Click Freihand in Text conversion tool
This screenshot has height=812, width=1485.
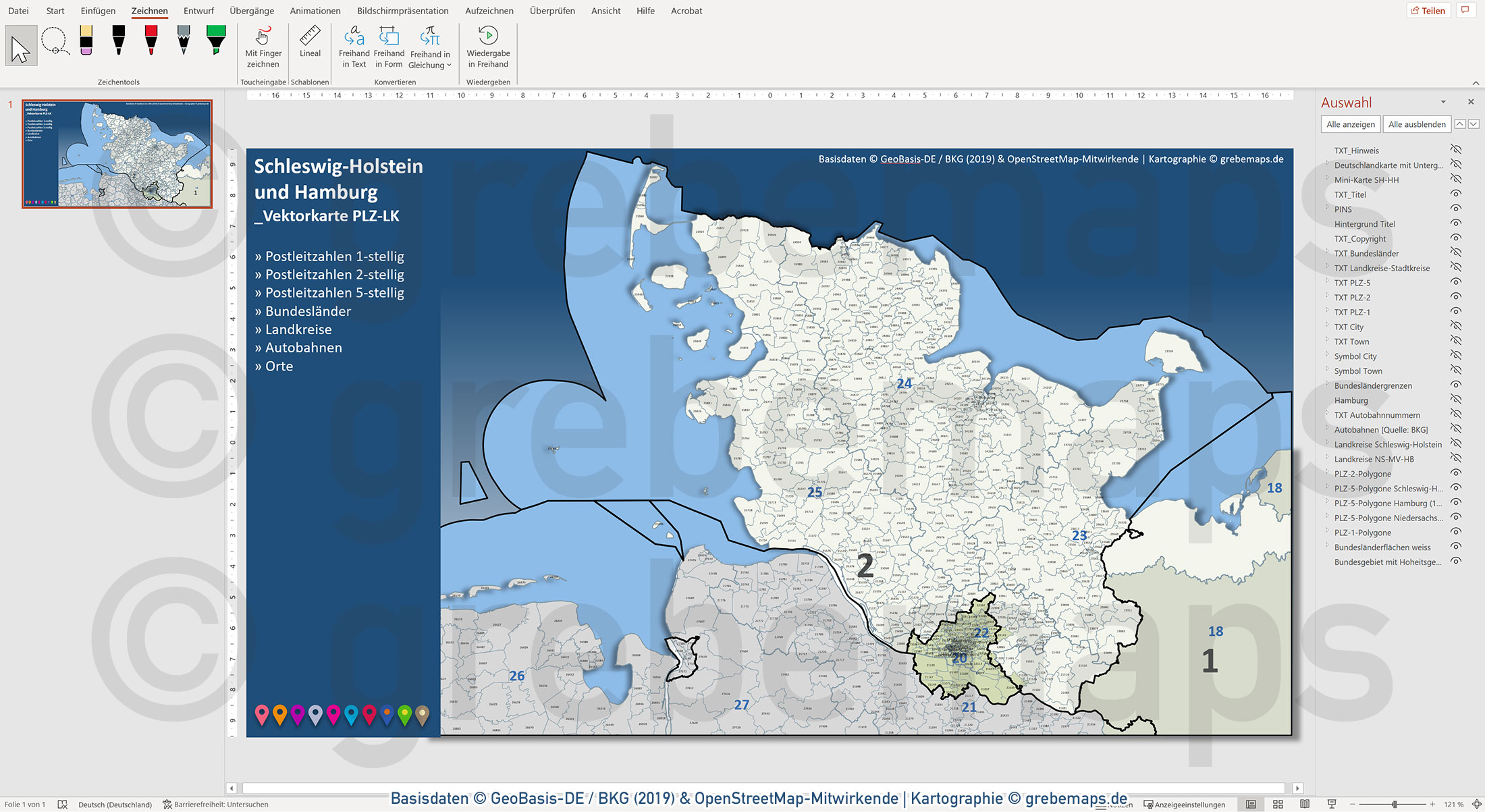point(354,47)
